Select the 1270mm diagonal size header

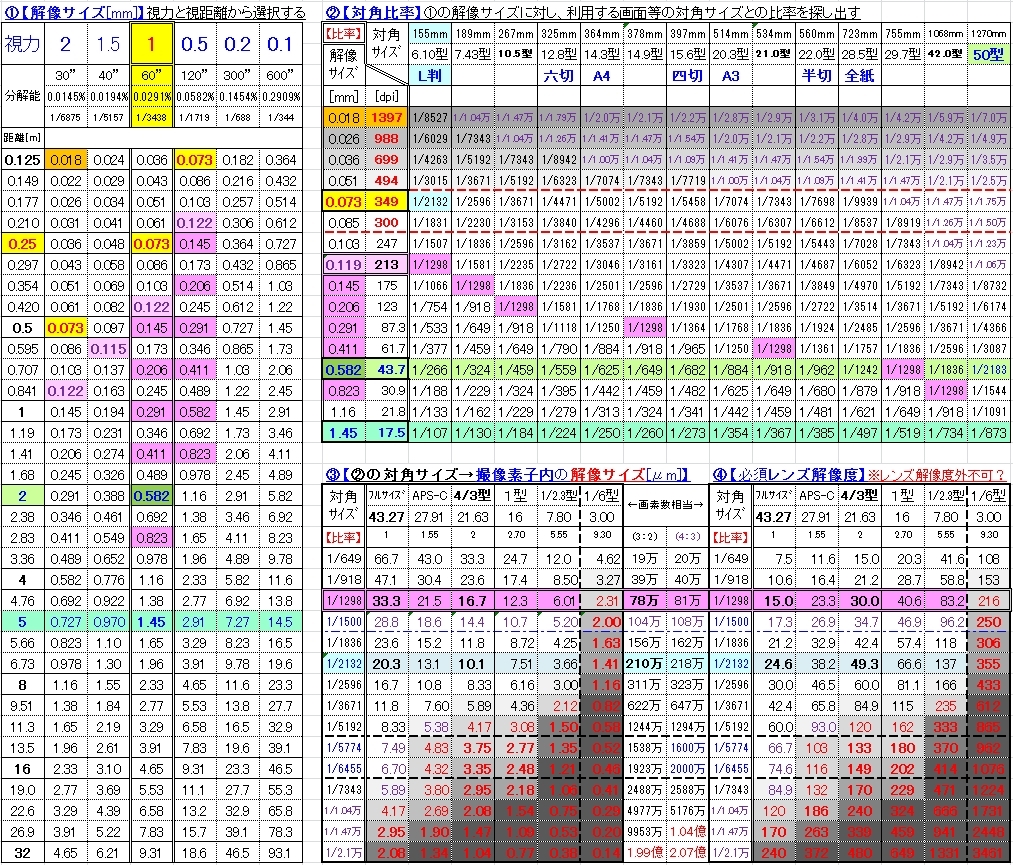point(988,33)
